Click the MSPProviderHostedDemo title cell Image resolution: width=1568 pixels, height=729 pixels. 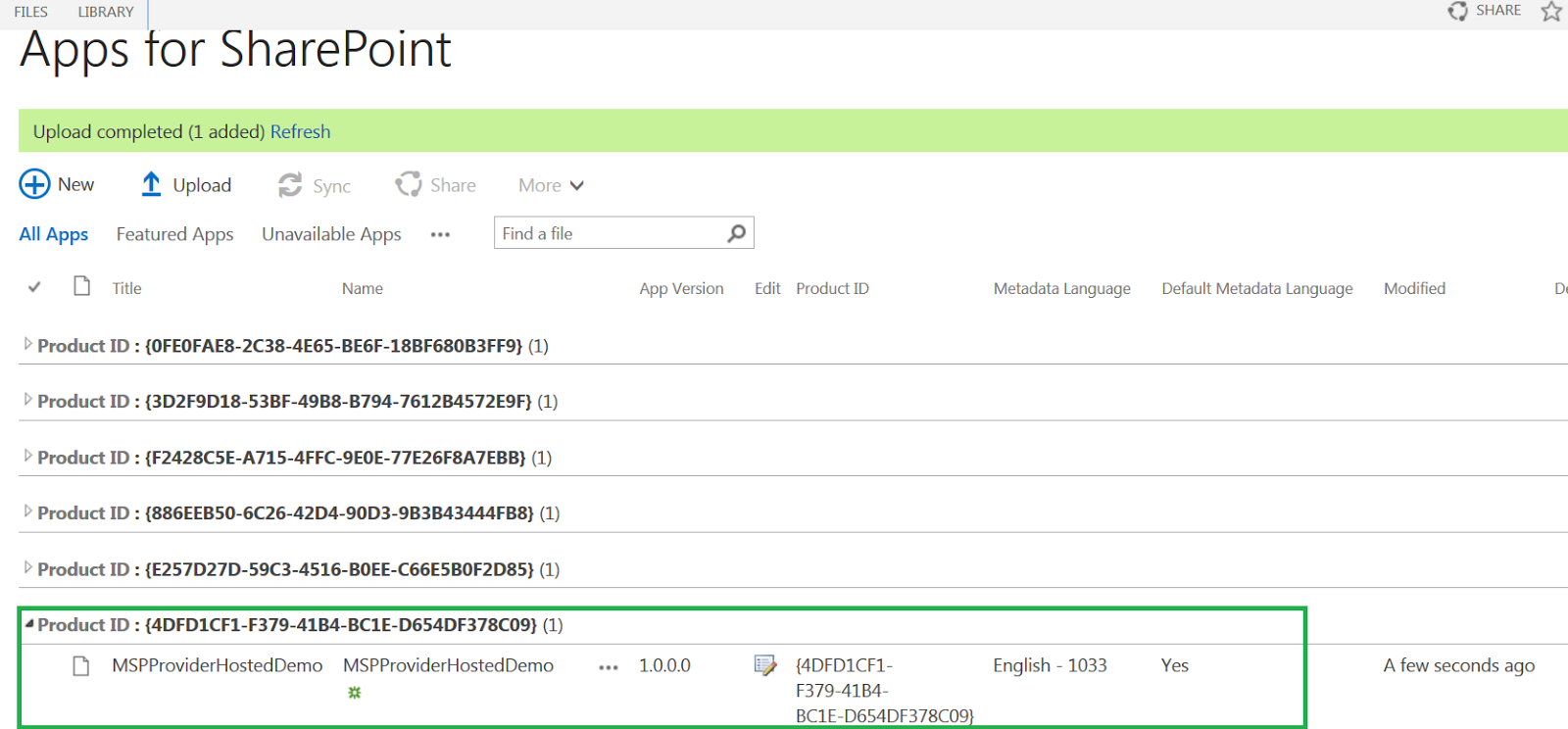point(217,665)
